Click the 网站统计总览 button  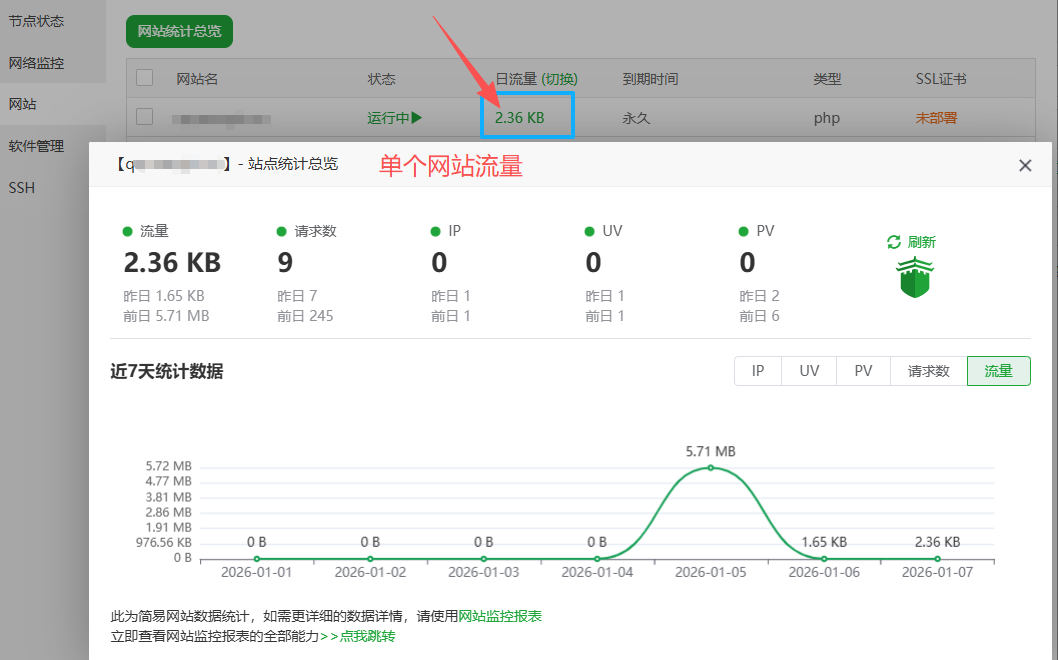(179, 31)
